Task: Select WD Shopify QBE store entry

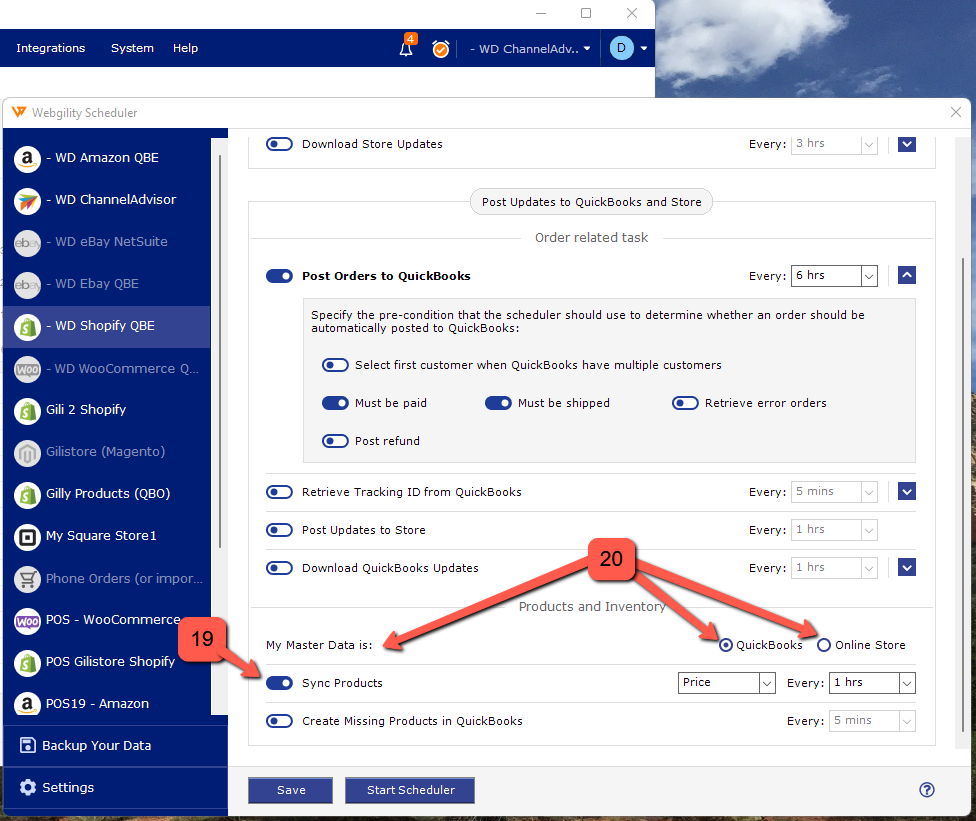Action: 107,326
